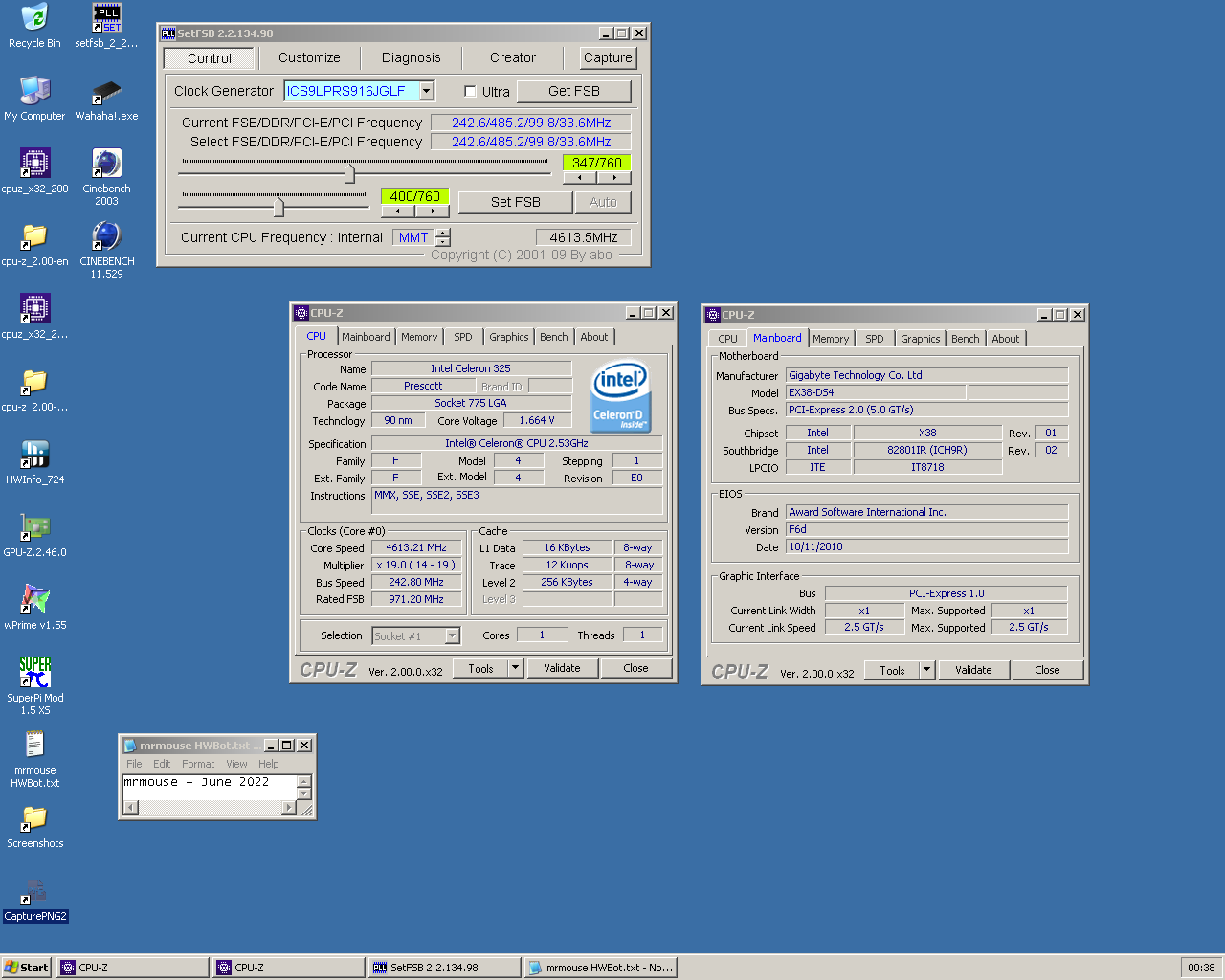
Task: Open the HWInfo_724 desktop icon
Action: [x=34, y=462]
